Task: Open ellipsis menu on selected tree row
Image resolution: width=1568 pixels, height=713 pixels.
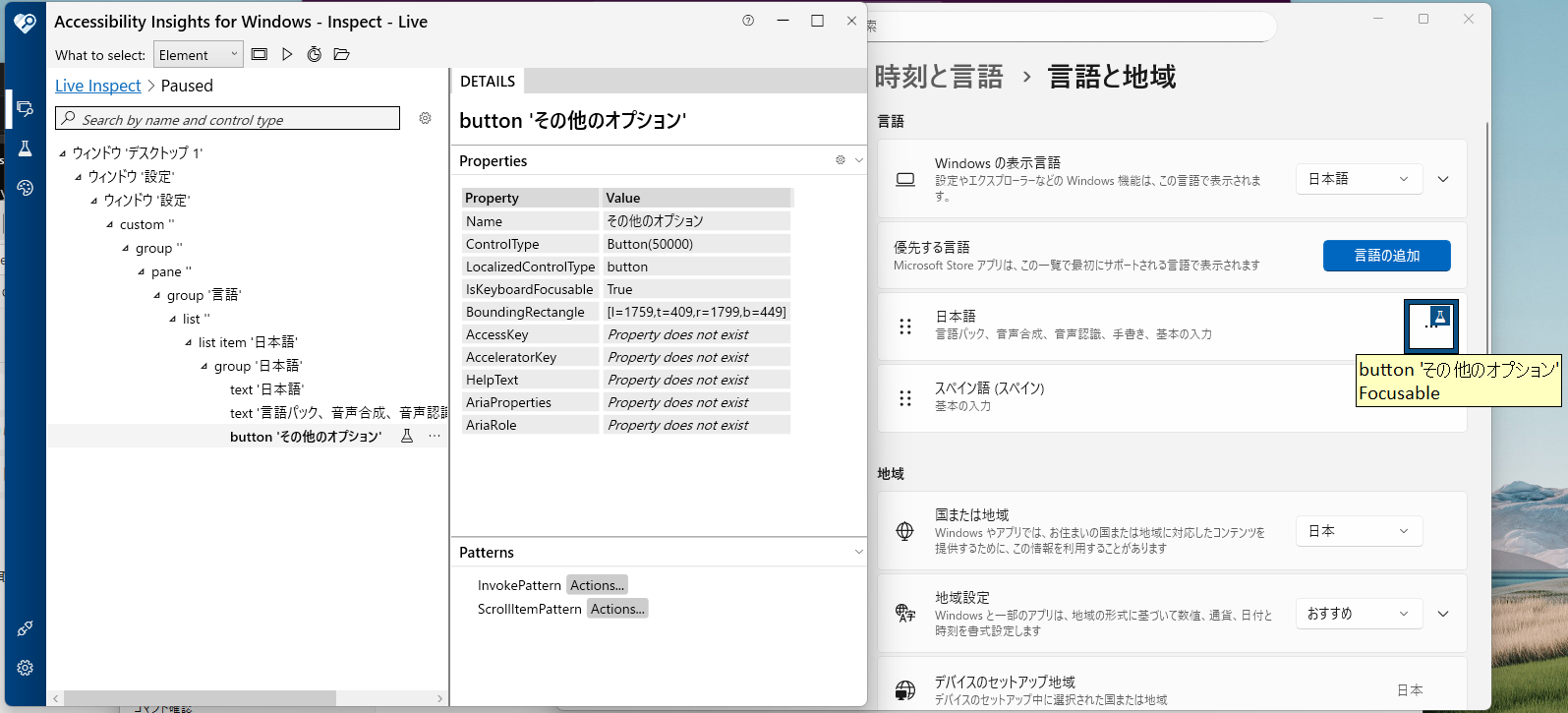Action: (435, 436)
